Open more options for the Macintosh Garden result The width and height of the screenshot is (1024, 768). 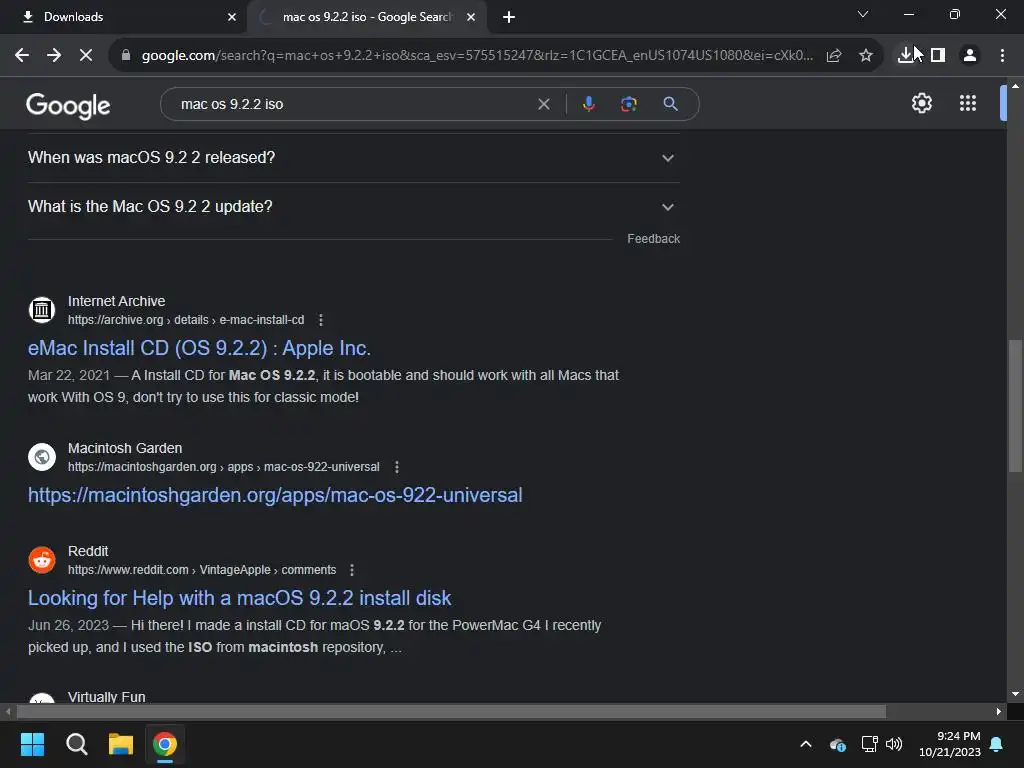[x=397, y=467]
